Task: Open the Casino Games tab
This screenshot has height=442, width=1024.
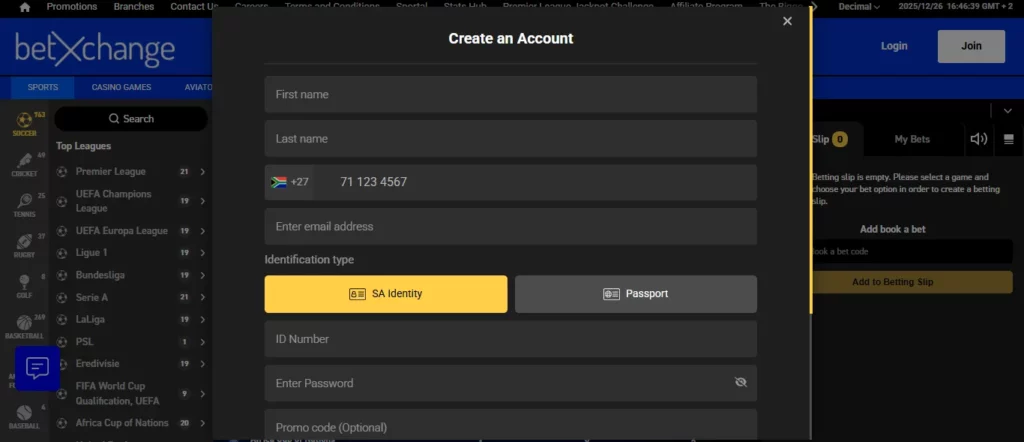Action: pos(121,87)
